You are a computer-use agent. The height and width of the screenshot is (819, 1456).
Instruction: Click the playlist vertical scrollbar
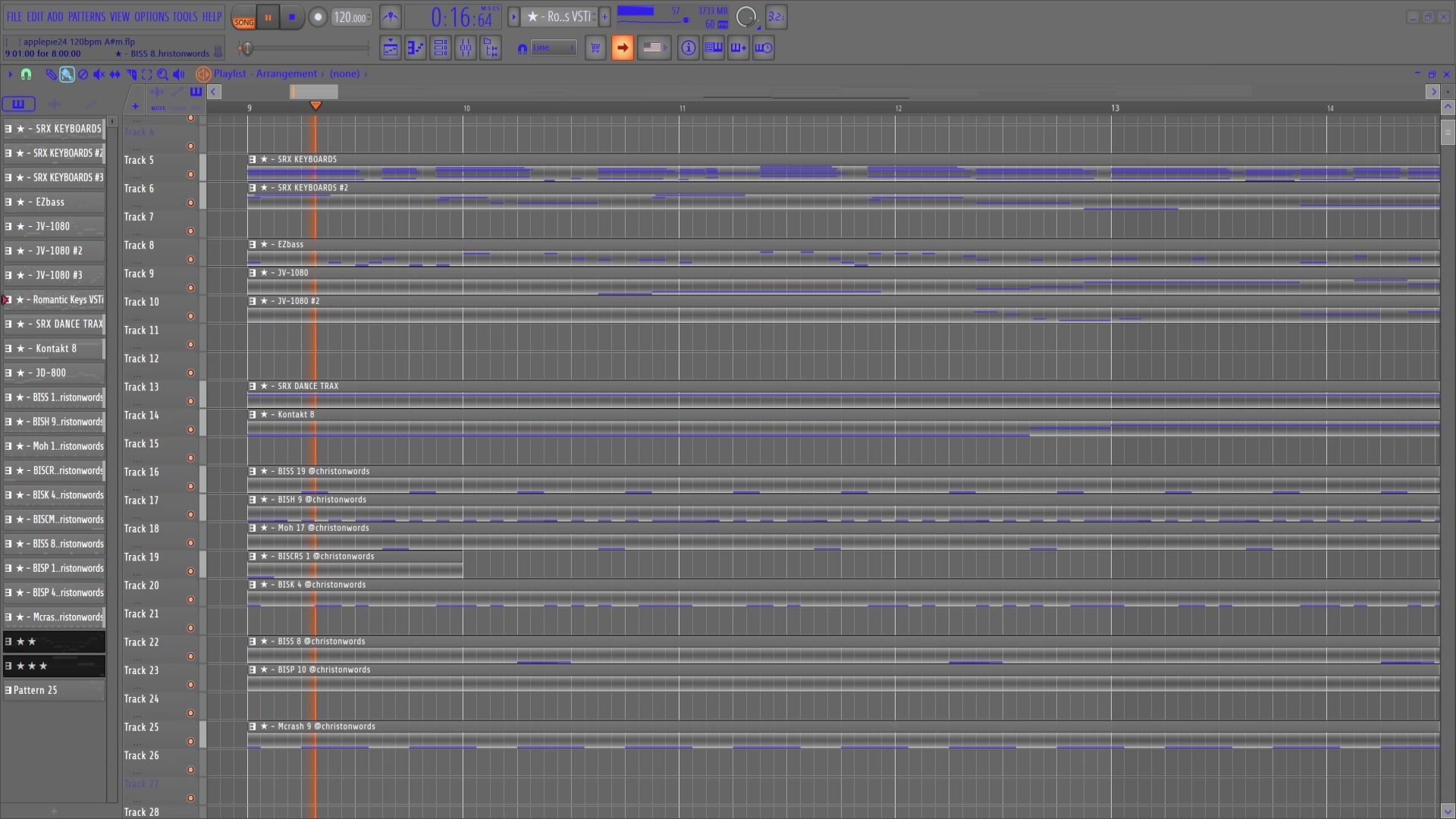pyautogui.click(x=1448, y=133)
